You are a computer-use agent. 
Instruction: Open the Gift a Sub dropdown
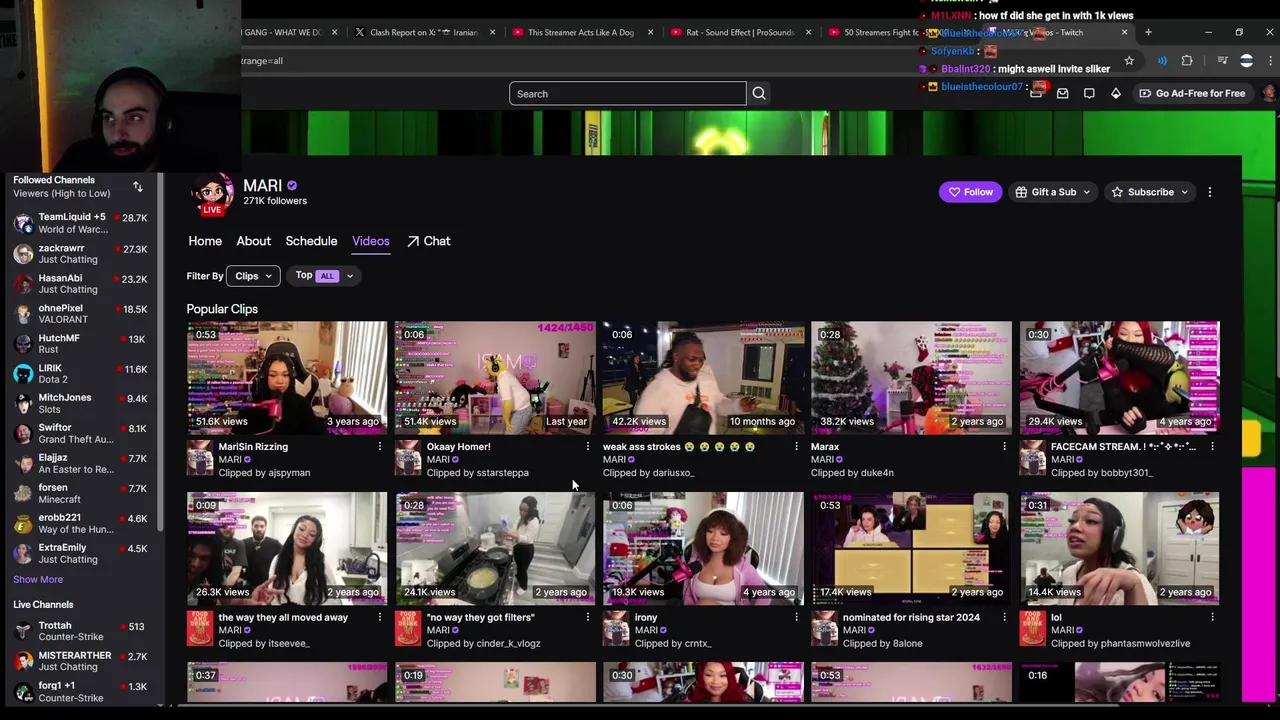pyautogui.click(x=1053, y=192)
